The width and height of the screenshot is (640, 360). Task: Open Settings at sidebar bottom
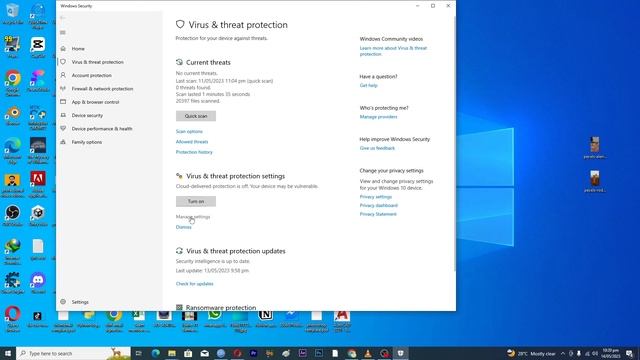click(x=80, y=302)
